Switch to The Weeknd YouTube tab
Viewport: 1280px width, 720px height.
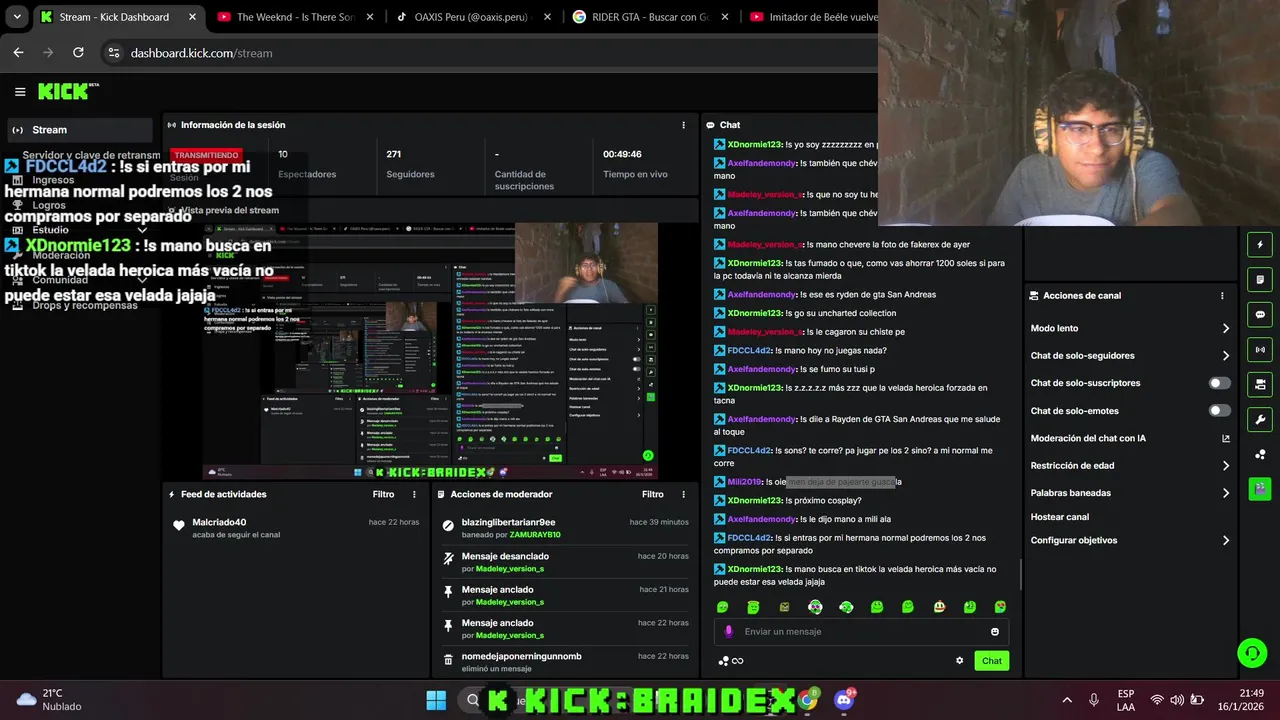pos(294,17)
